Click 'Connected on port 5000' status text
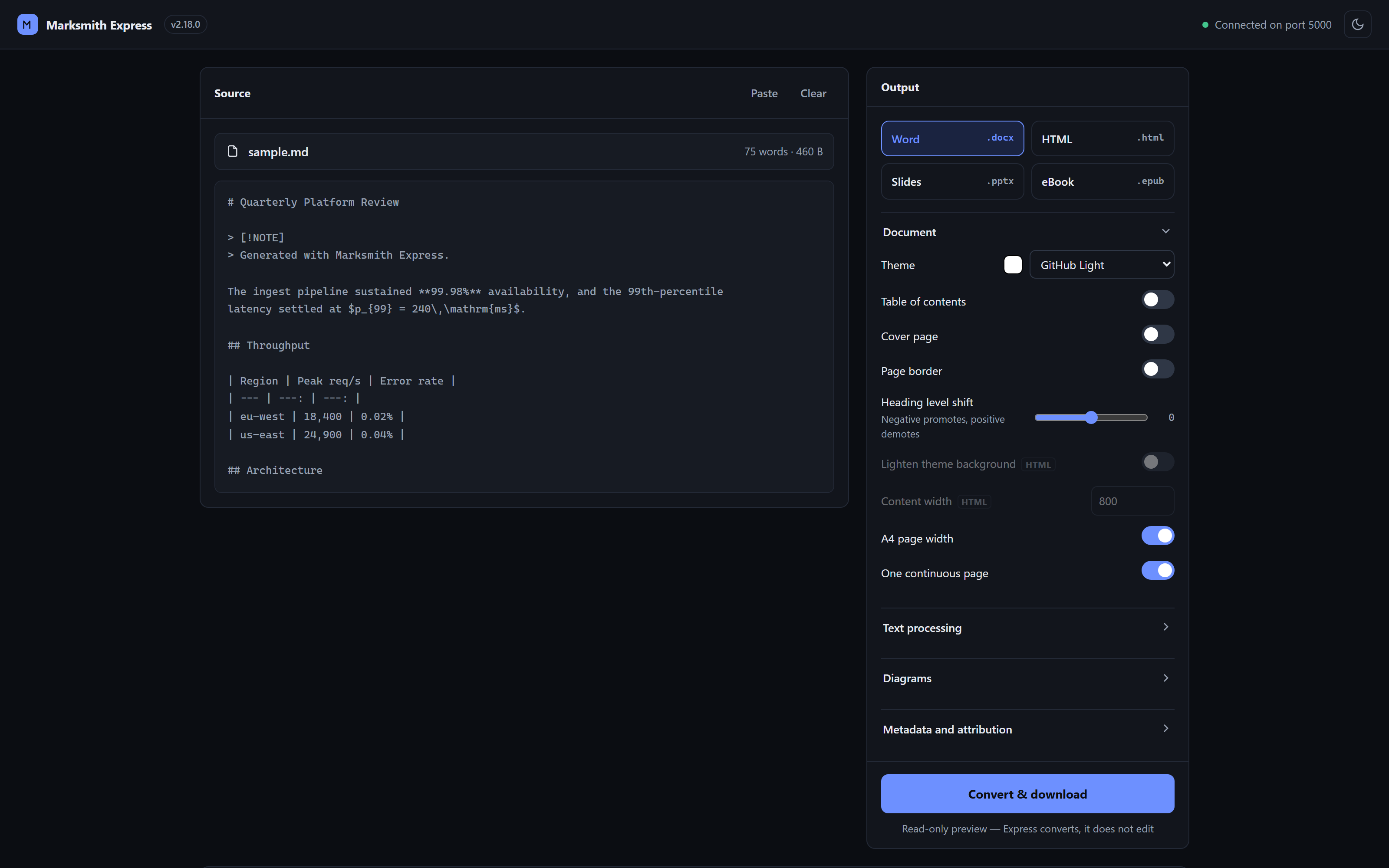 click(1273, 25)
